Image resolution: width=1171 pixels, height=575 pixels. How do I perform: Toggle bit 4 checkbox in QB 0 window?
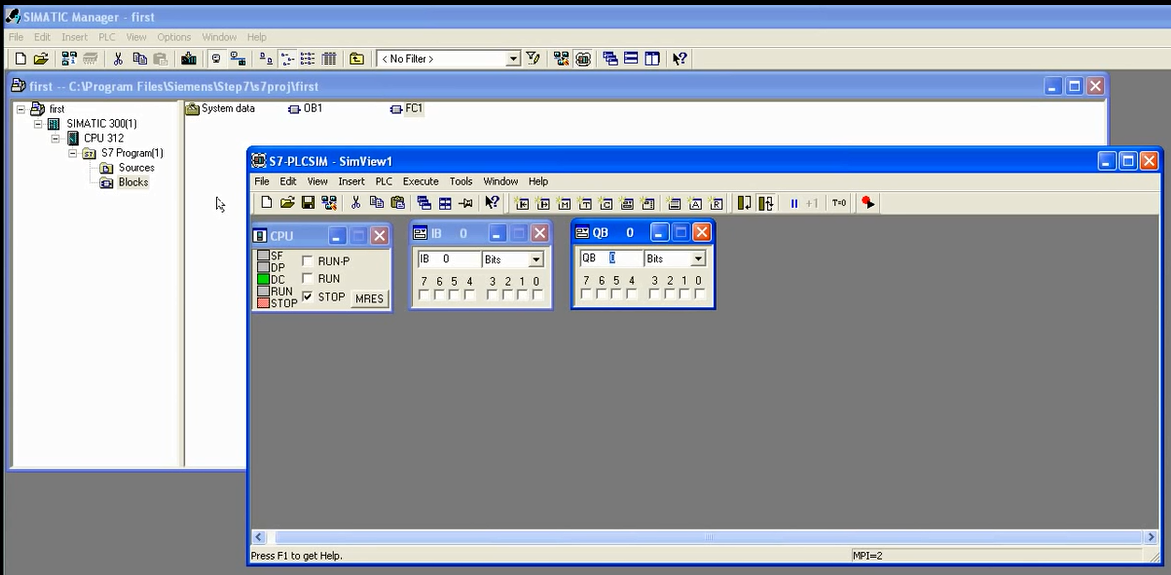(631, 294)
